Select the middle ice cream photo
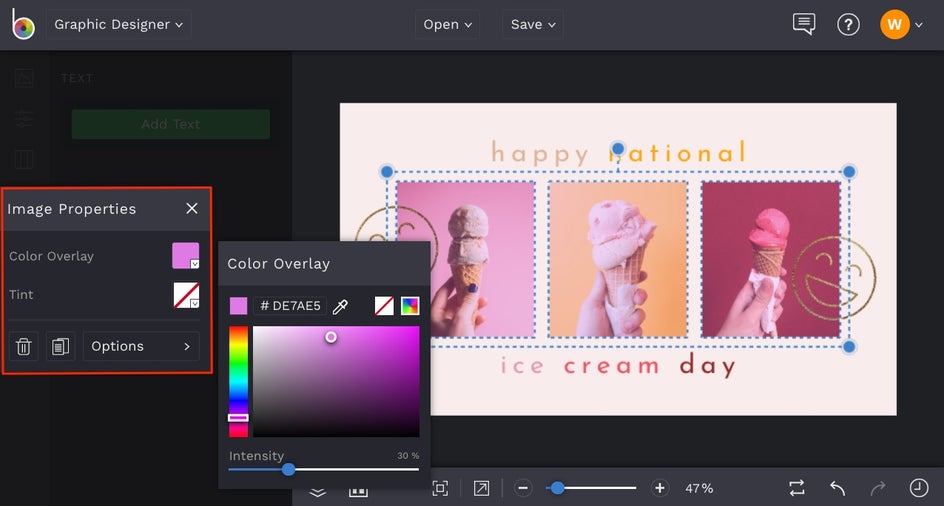944x506 pixels. 618,259
